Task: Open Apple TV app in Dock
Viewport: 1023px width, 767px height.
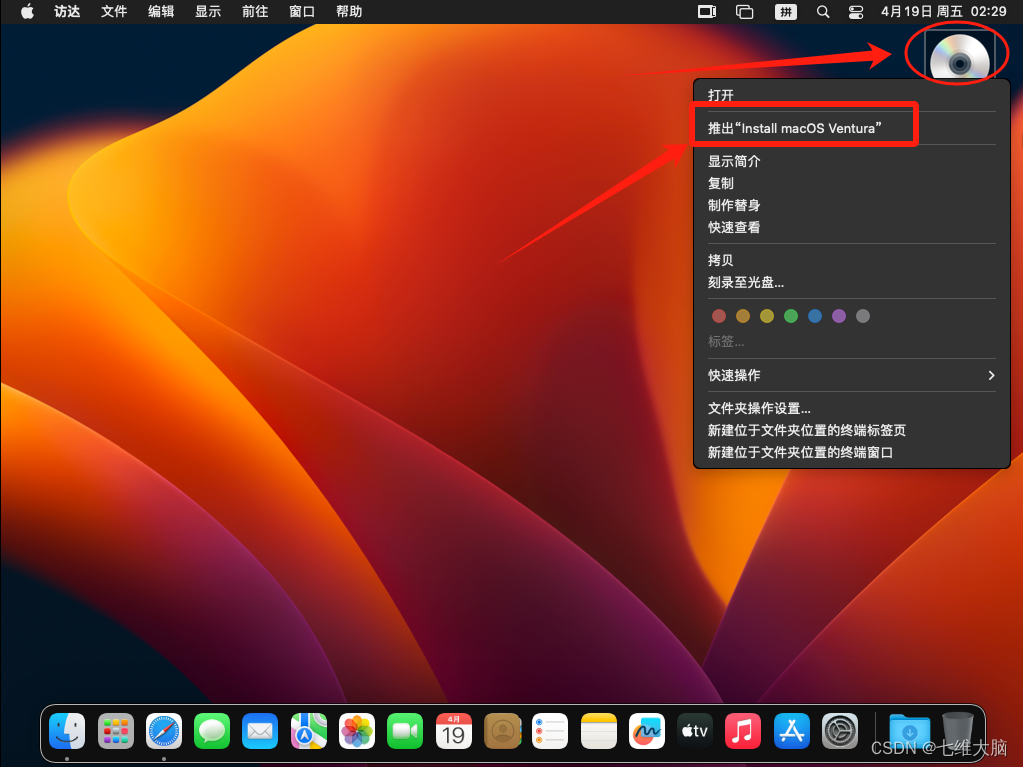Action: tap(695, 731)
